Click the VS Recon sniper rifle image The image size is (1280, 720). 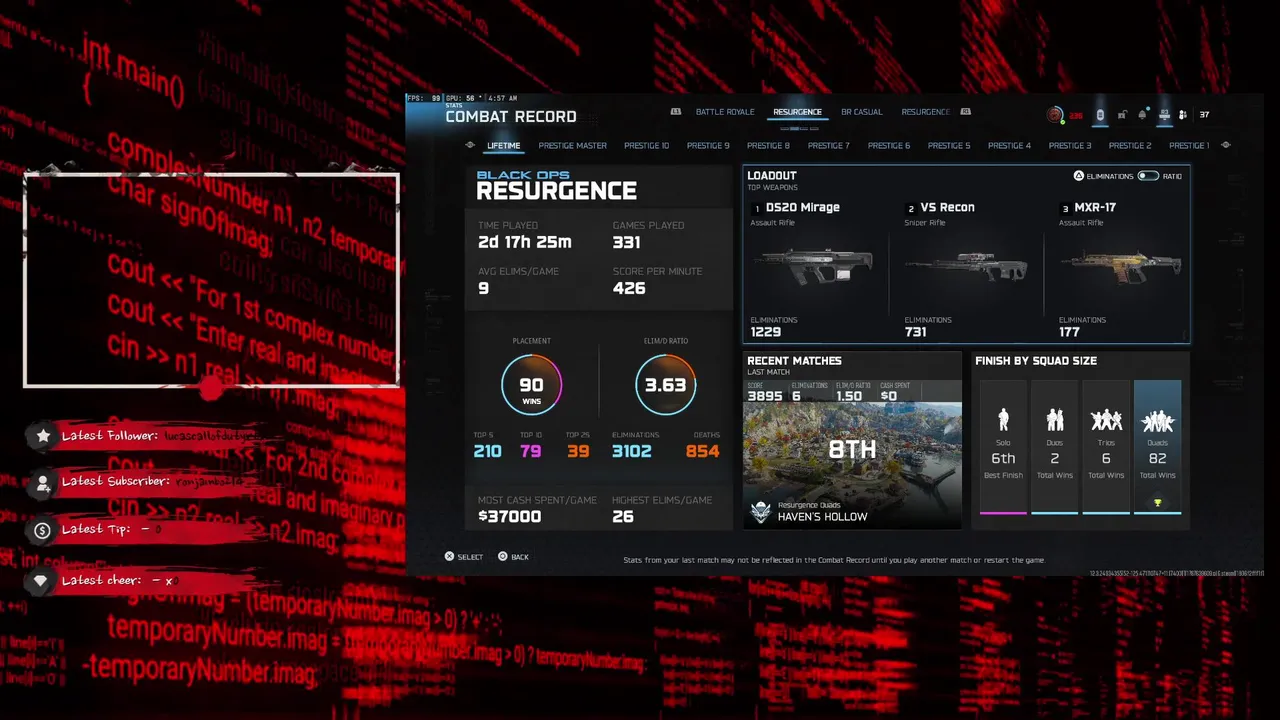click(x=967, y=267)
